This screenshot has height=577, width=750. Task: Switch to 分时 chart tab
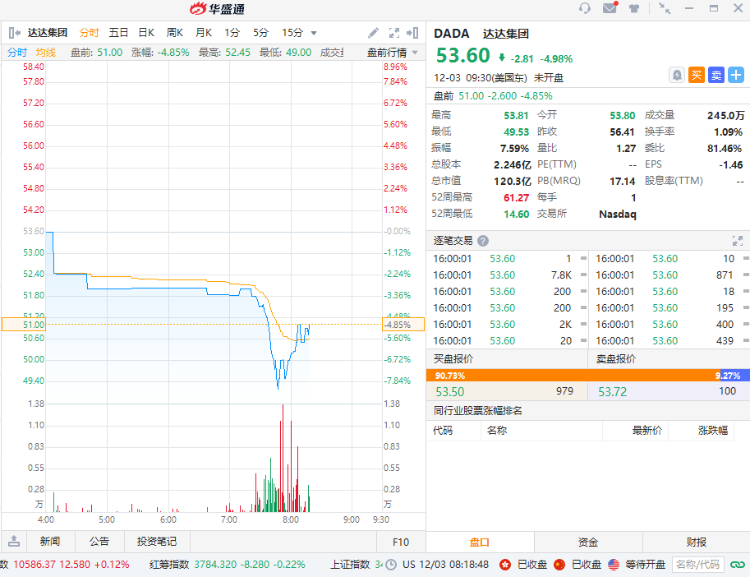click(89, 33)
